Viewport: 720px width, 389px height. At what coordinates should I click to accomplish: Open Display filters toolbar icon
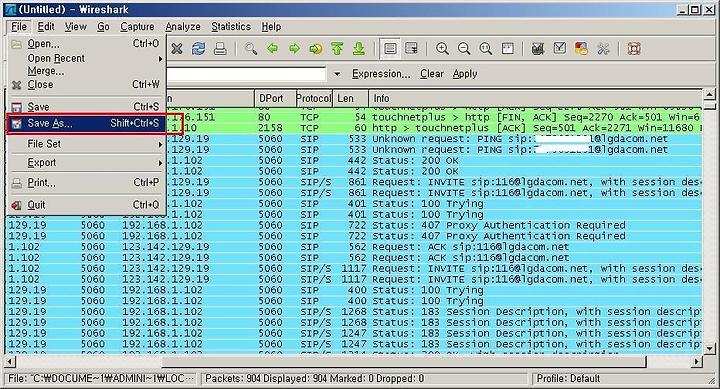pos(560,49)
